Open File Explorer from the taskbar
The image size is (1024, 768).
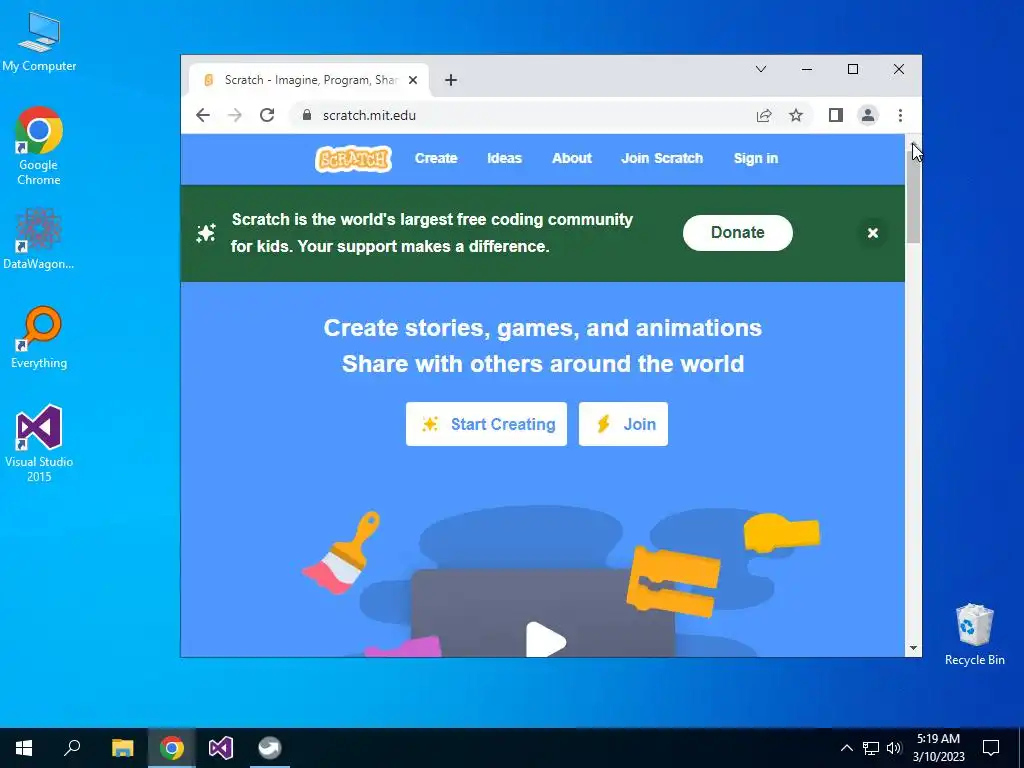pyautogui.click(x=122, y=748)
